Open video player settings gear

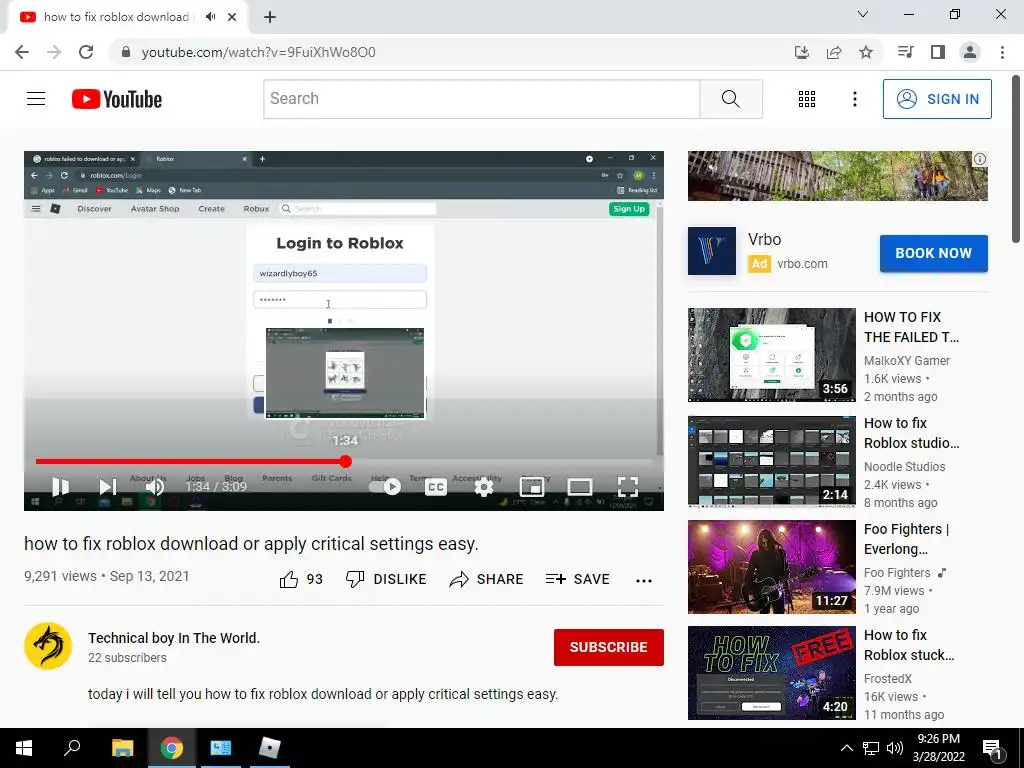(x=483, y=487)
